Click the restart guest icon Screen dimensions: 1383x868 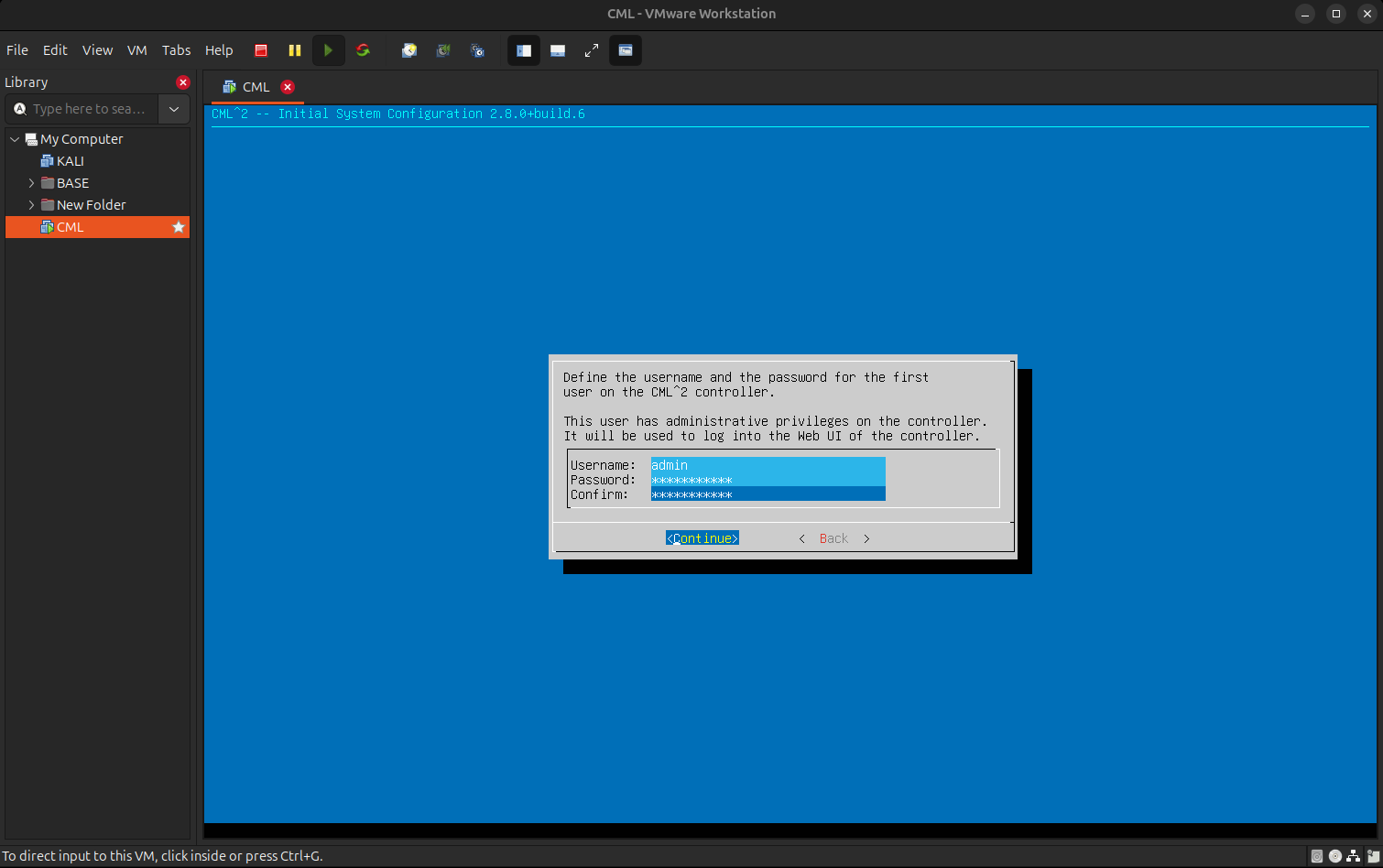tap(363, 50)
